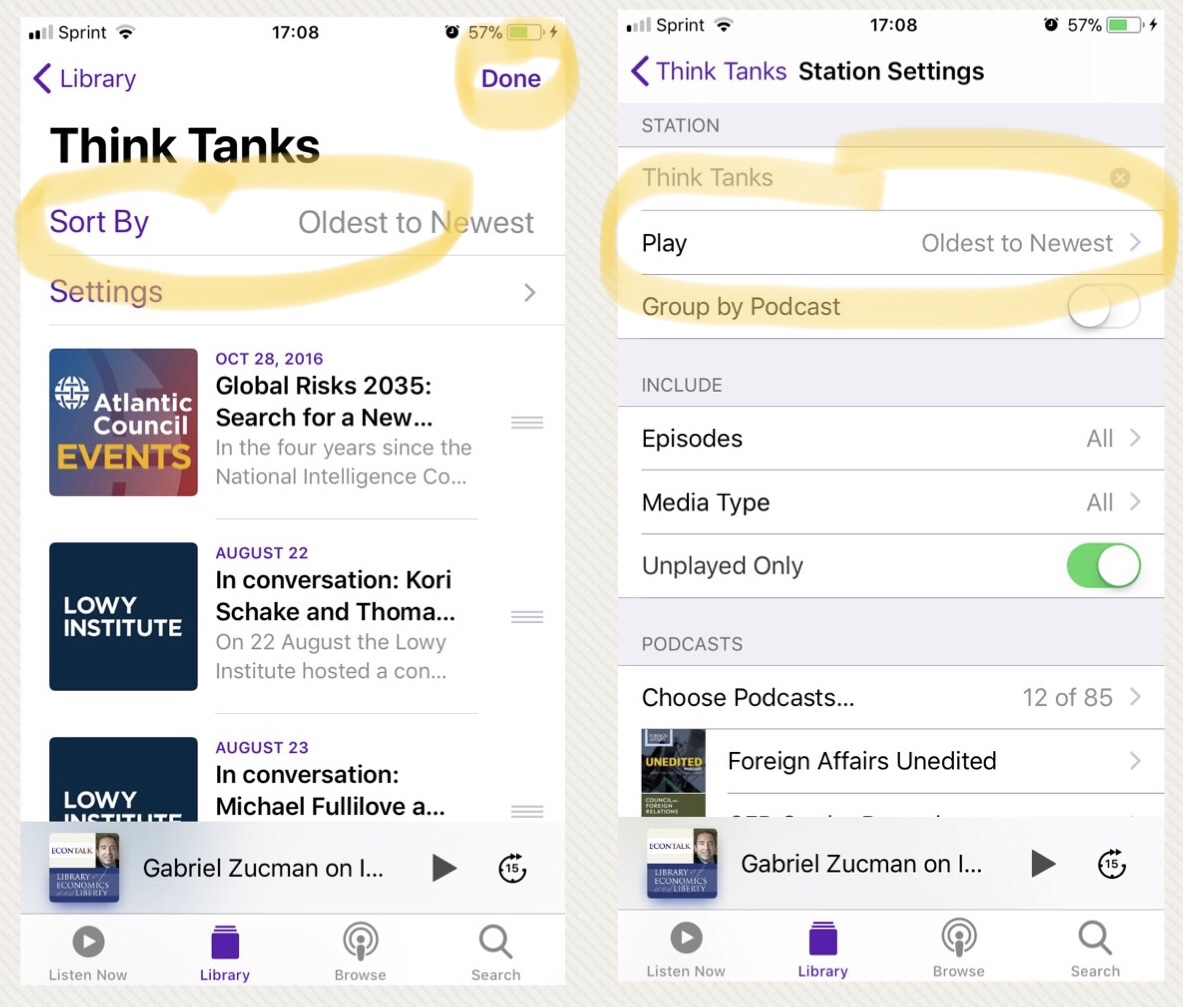Open Search tab in right screen
The width and height of the screenshot is (1183, 1007).
click(1095, 950)
